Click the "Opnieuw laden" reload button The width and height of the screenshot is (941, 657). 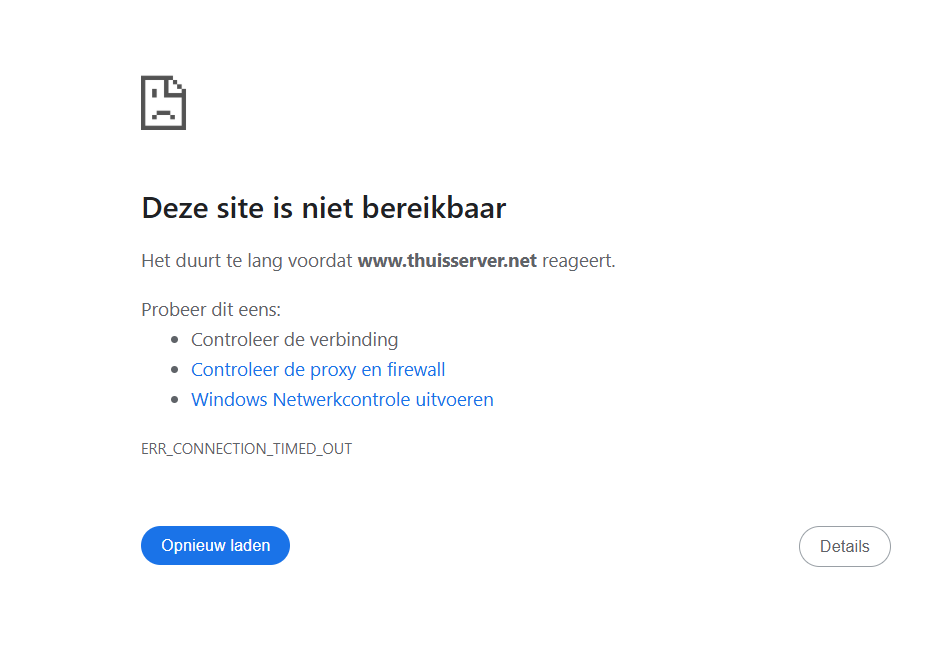(x=215, y=545)
